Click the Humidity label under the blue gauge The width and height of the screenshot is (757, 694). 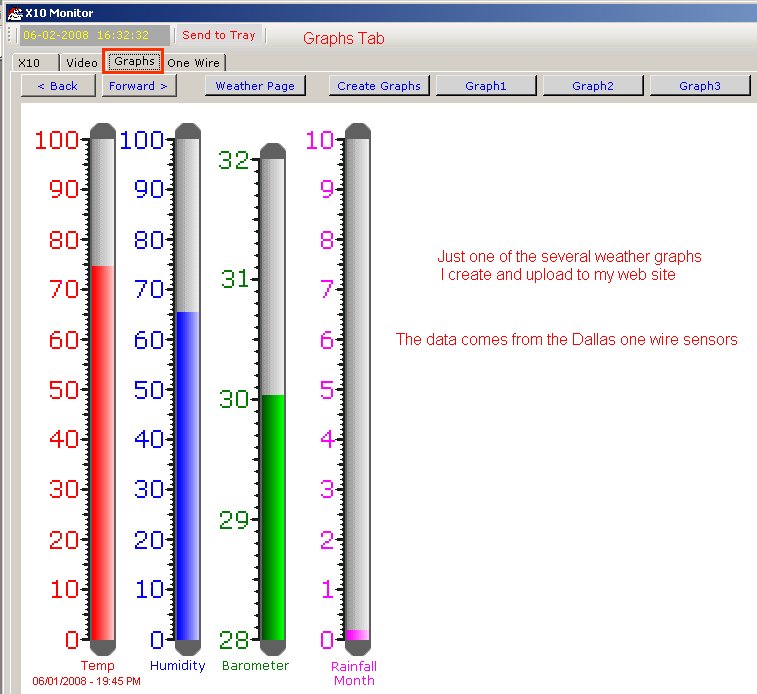[178, 666]
